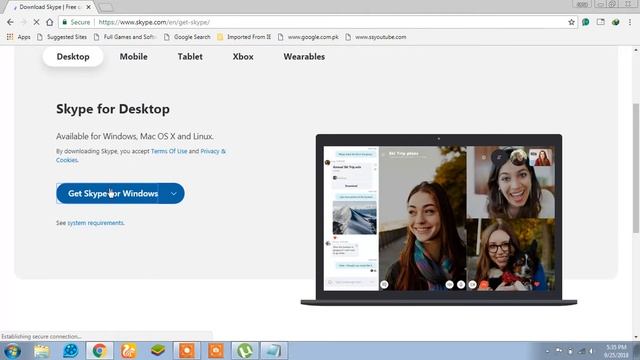The width and height of the screenshot is (640, 360).
Task: Switch to the Tablet tab
Action: click(190, 57)
